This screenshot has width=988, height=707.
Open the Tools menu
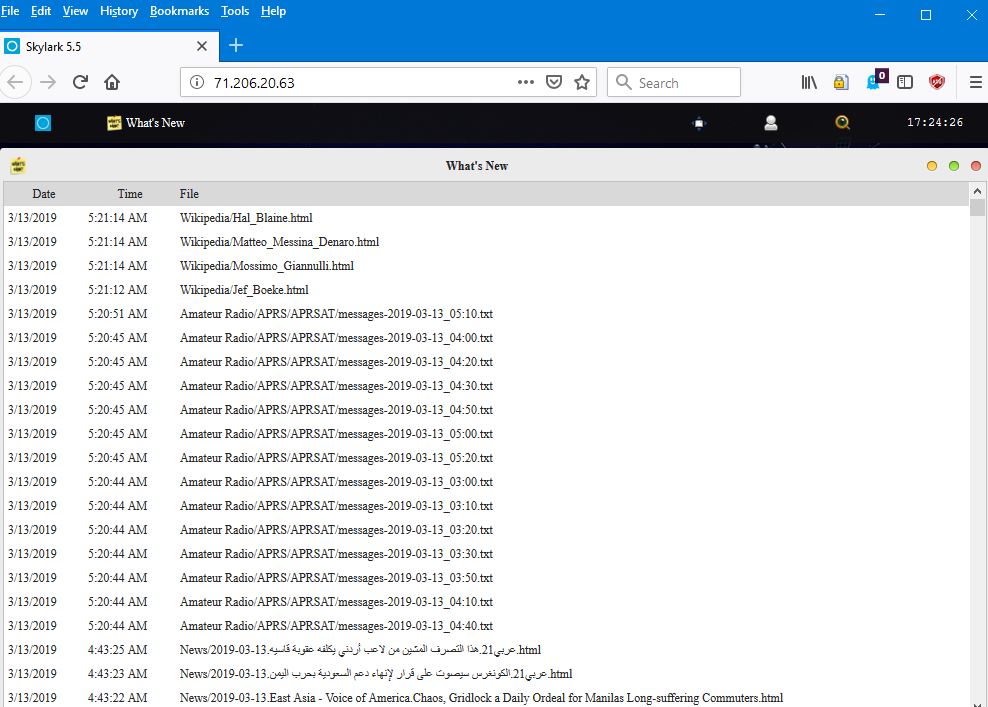(x=235, y=11)
